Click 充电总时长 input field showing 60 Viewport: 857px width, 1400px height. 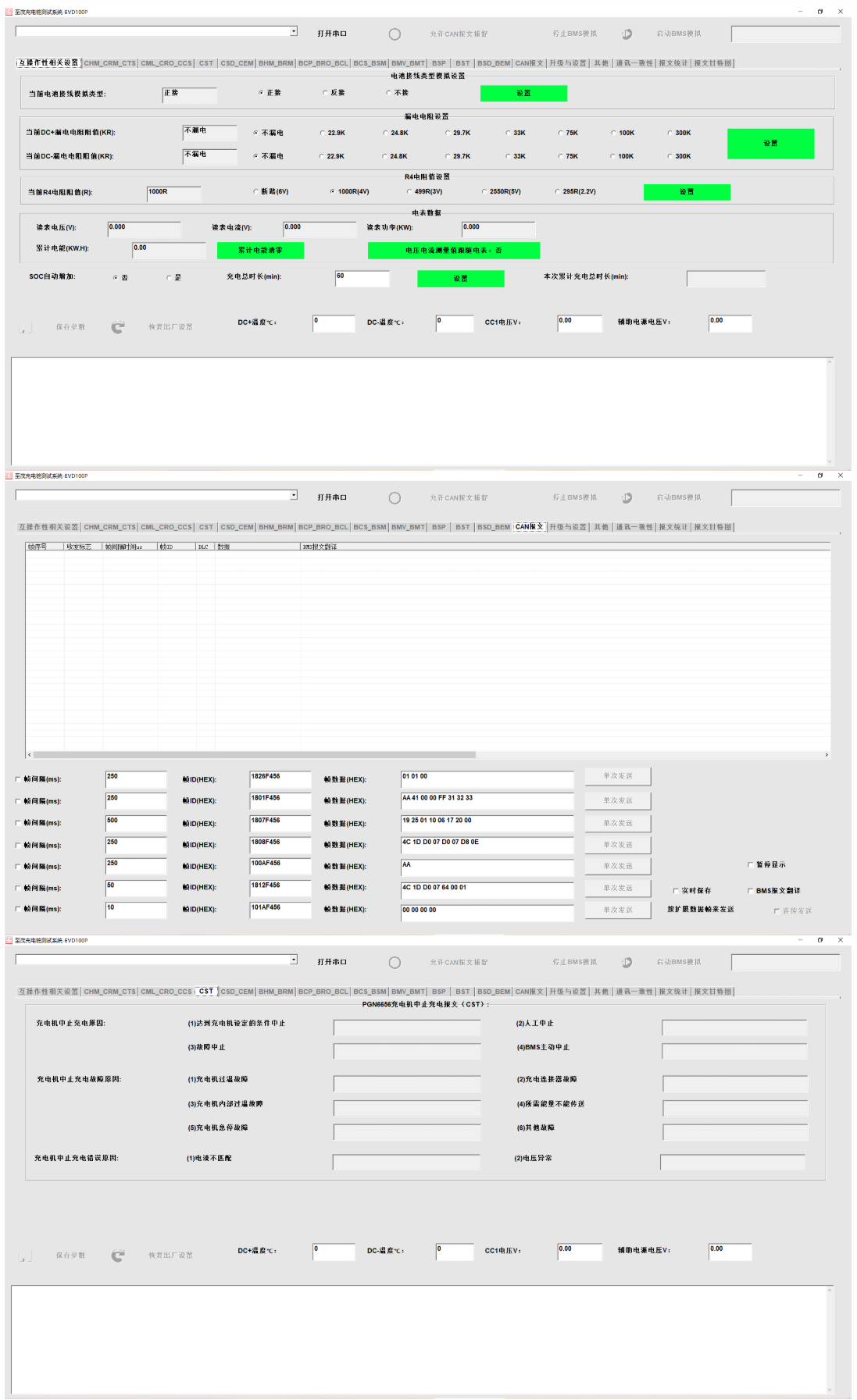tap(362, 279)
